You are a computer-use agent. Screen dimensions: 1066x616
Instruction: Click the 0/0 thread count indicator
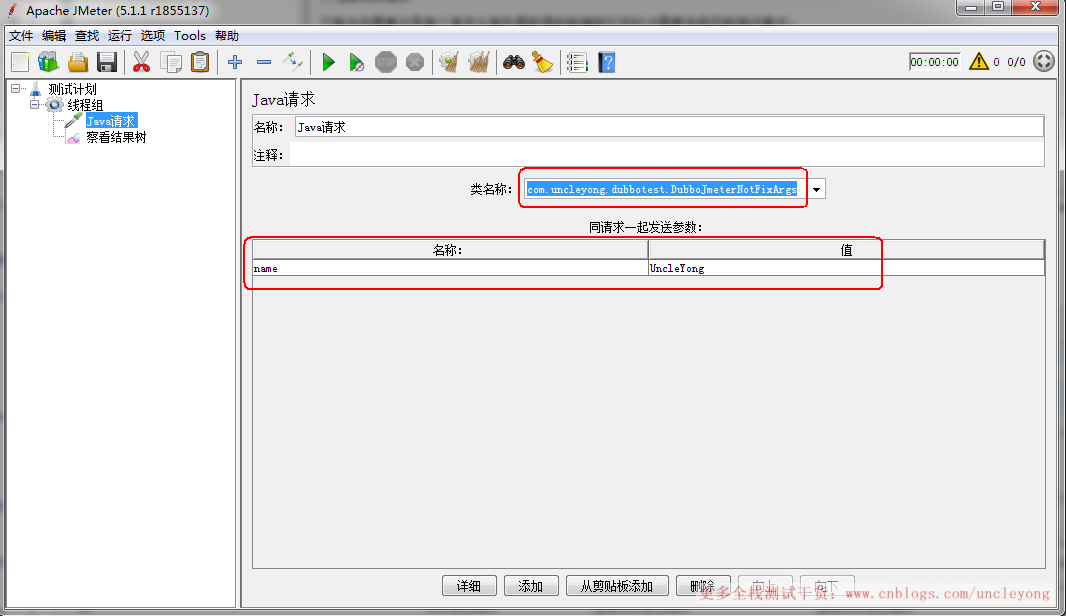[1016, 62]
